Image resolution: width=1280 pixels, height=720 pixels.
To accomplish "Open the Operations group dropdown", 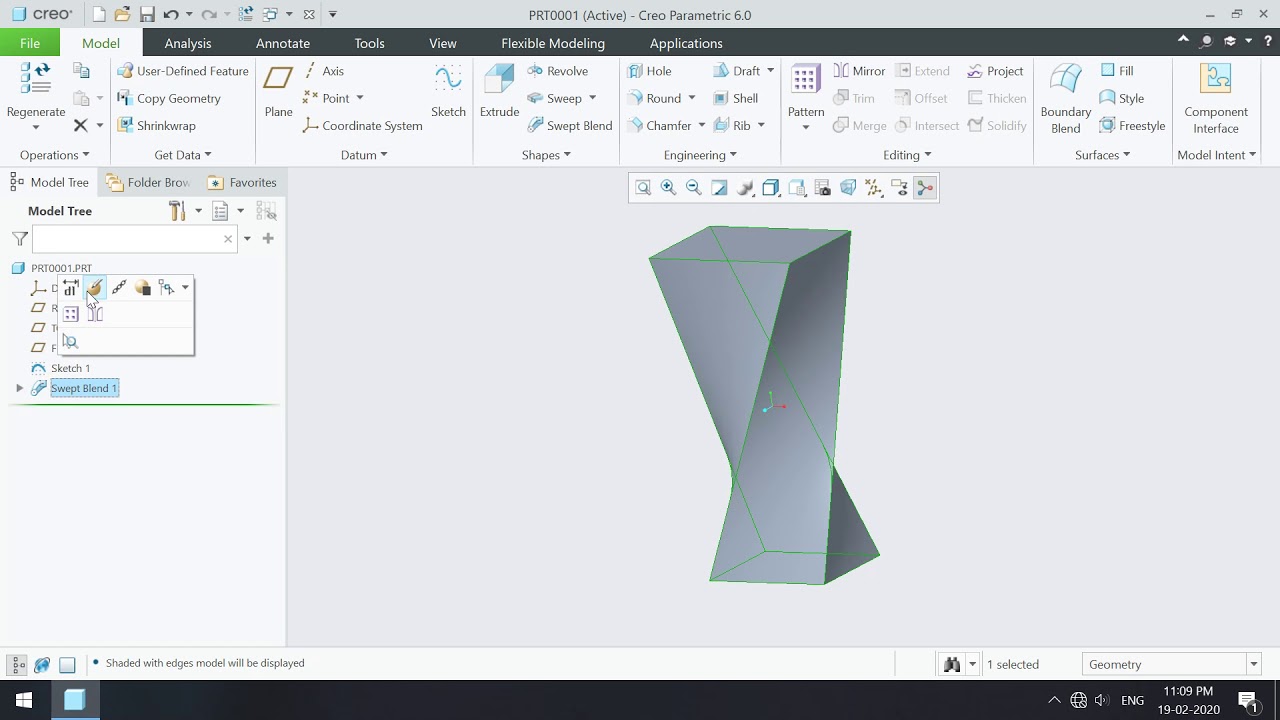I will pyautogui.click(x=54, y=155).
